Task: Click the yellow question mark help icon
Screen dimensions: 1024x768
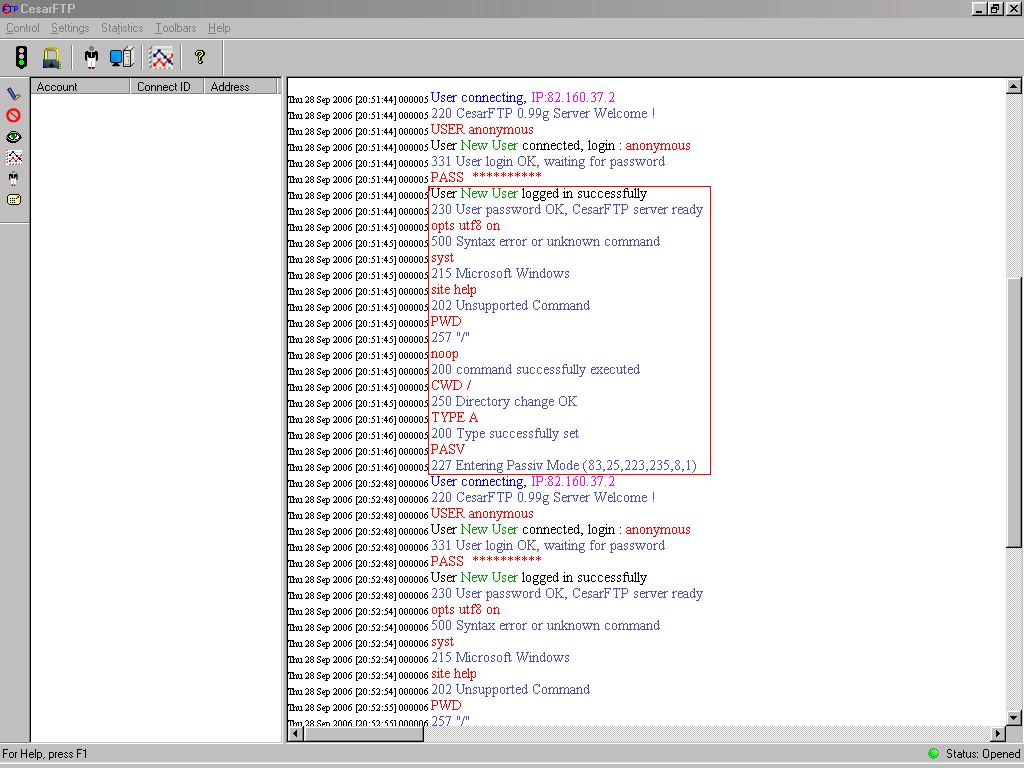Action: click(x=200, y=57)
